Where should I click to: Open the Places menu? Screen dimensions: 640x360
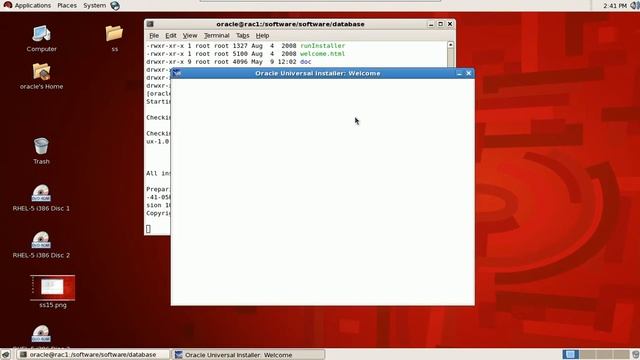(67, 5)
